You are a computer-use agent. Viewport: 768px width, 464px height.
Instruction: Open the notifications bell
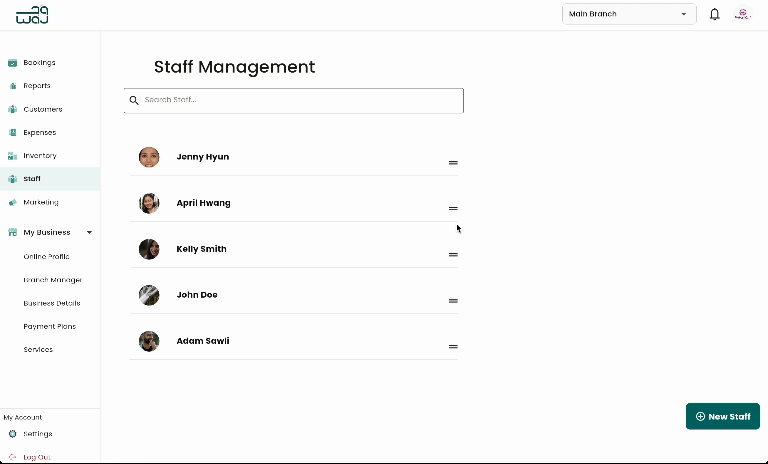pos(715,14)
